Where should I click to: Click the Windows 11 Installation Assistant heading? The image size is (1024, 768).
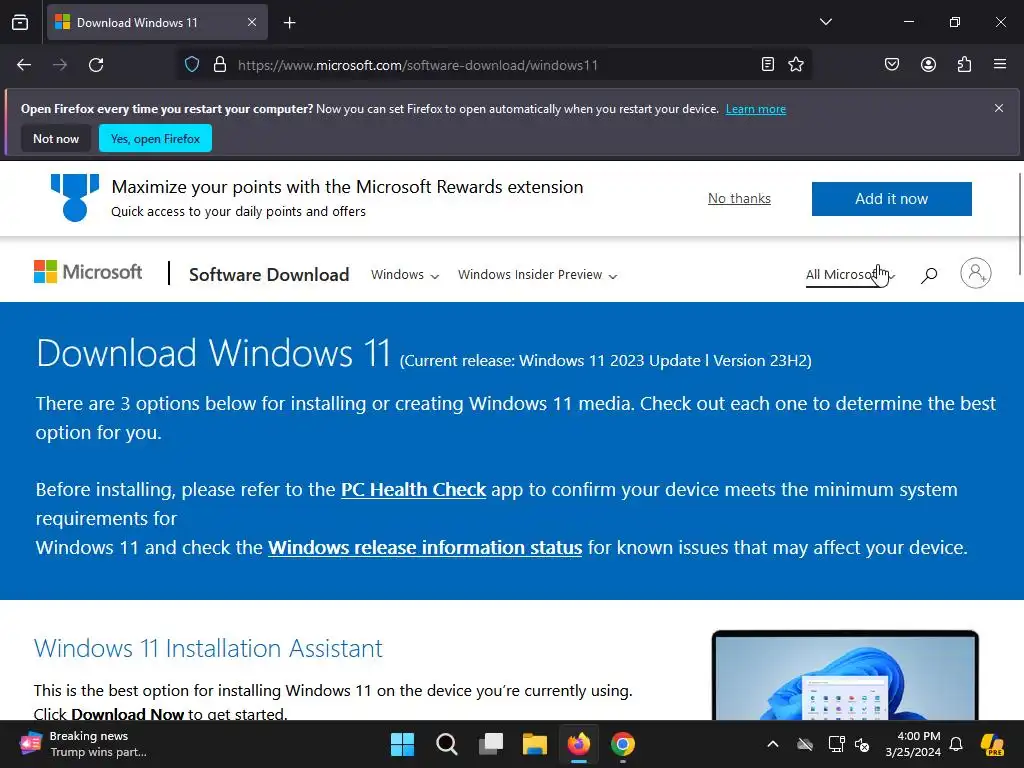208,648
